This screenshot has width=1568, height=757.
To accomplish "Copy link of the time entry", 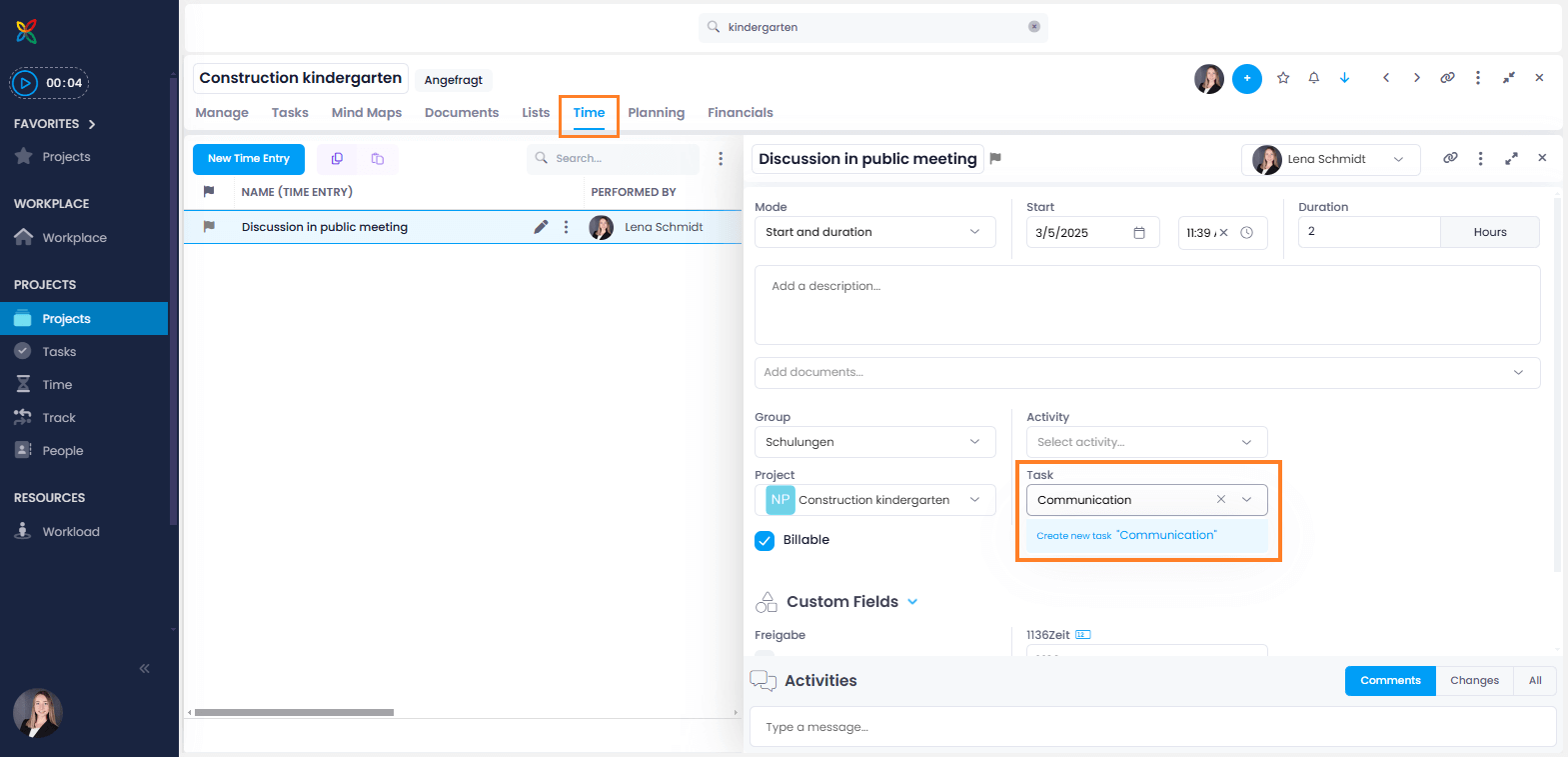I will click(1450, 158).
